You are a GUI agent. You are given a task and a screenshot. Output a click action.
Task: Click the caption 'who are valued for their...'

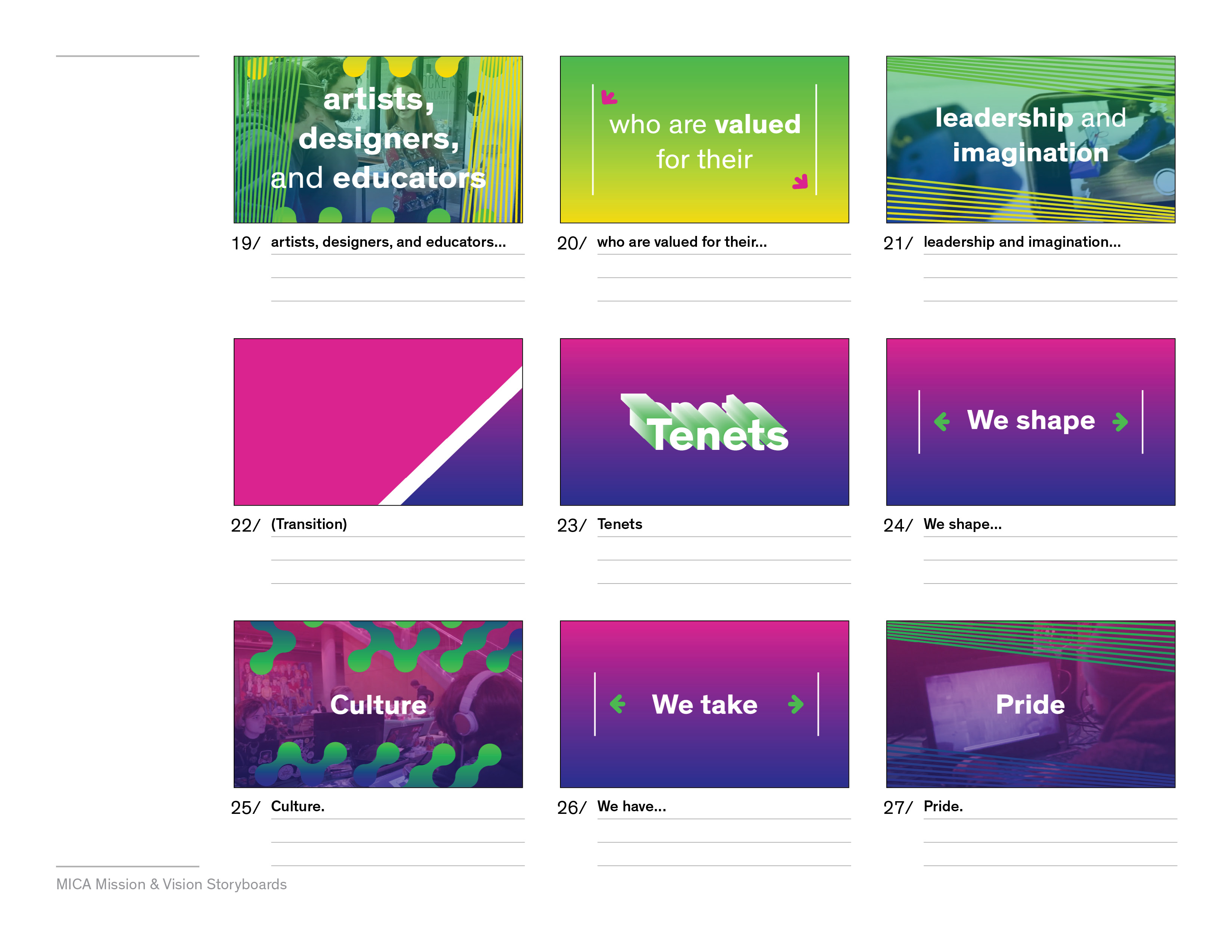[682, 242]
